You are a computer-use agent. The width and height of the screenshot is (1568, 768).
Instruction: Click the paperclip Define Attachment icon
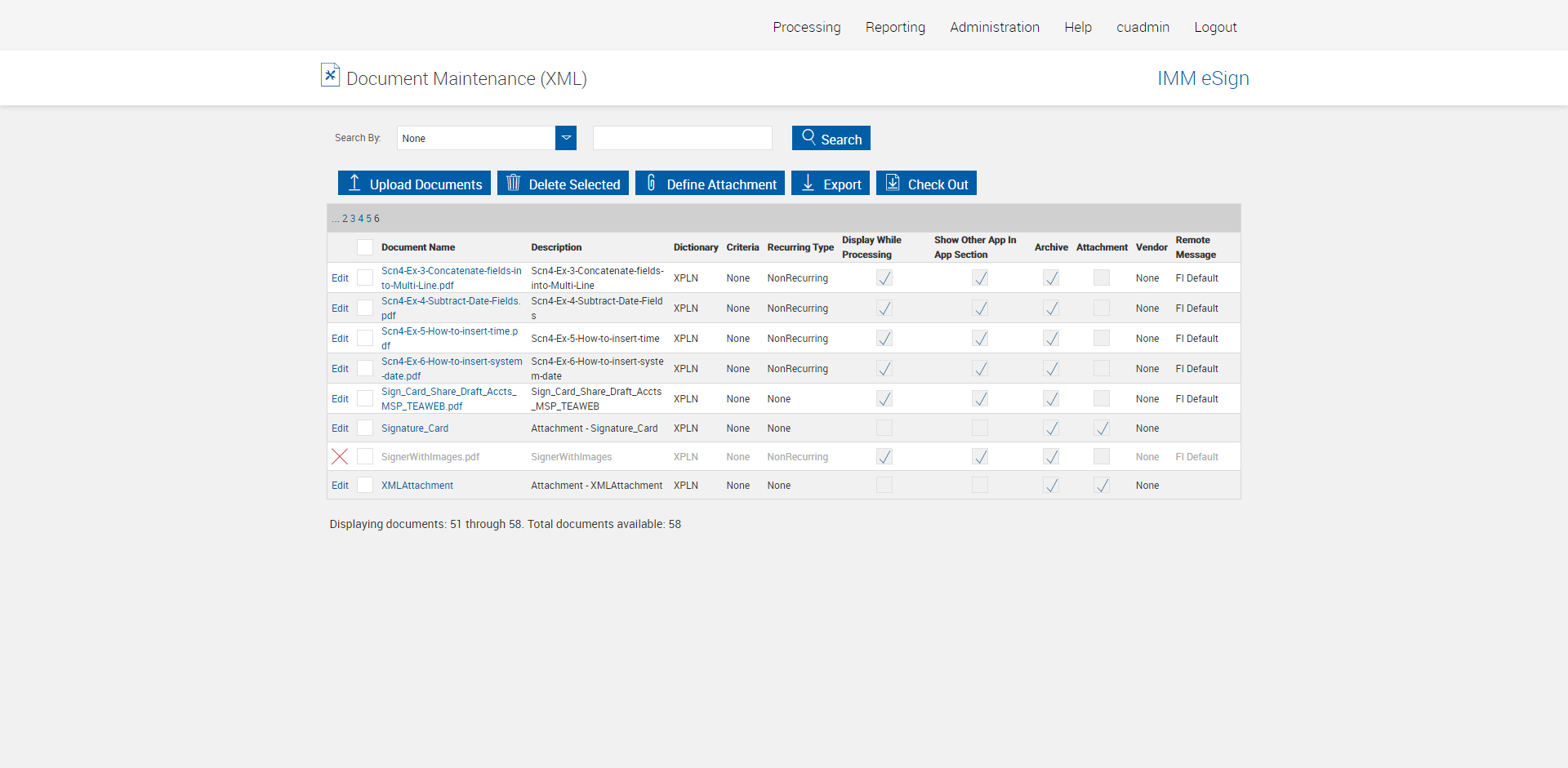pos(651,183)
